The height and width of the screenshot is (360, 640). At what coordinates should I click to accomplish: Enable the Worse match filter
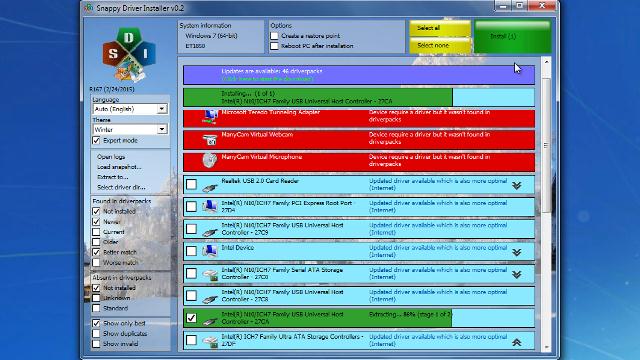[x=96, y=262]
